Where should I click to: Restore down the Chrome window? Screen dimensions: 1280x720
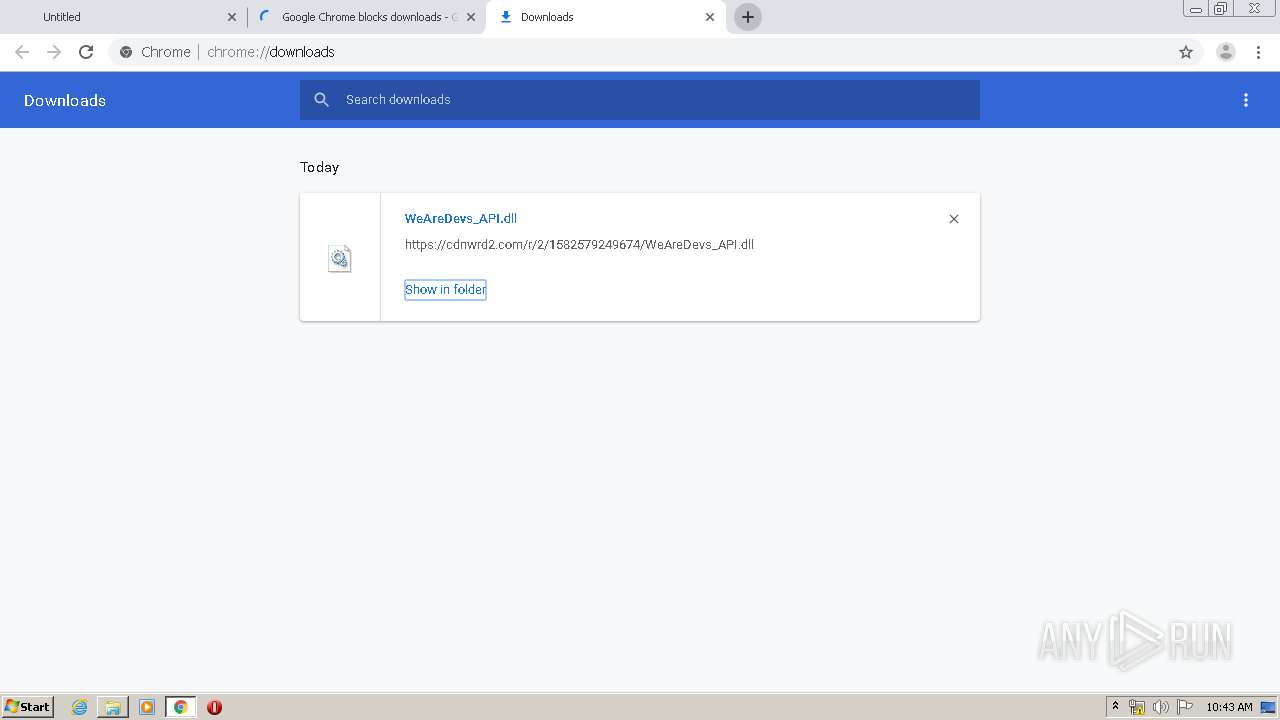1221,9
